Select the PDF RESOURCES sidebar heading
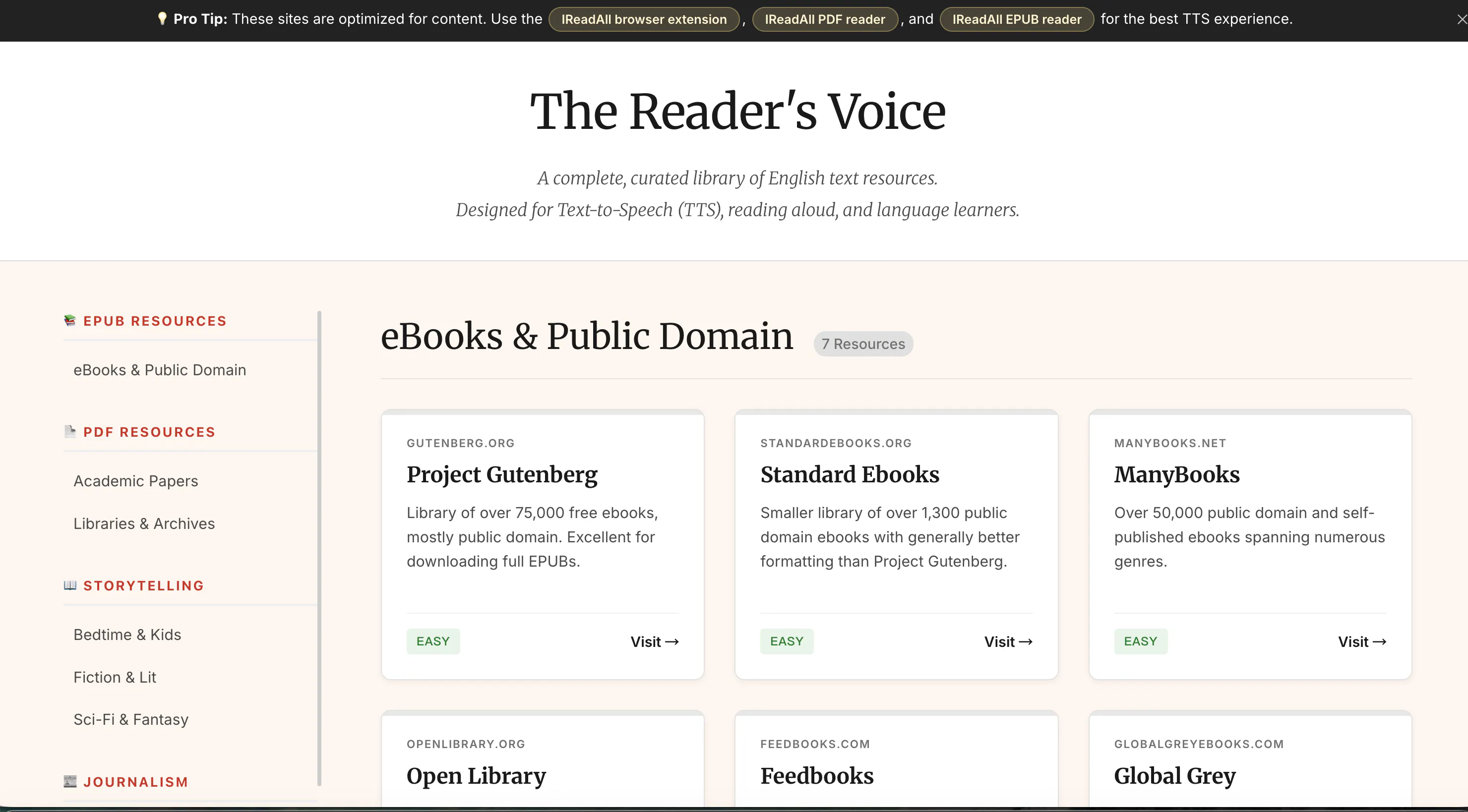 click(149, 432)
